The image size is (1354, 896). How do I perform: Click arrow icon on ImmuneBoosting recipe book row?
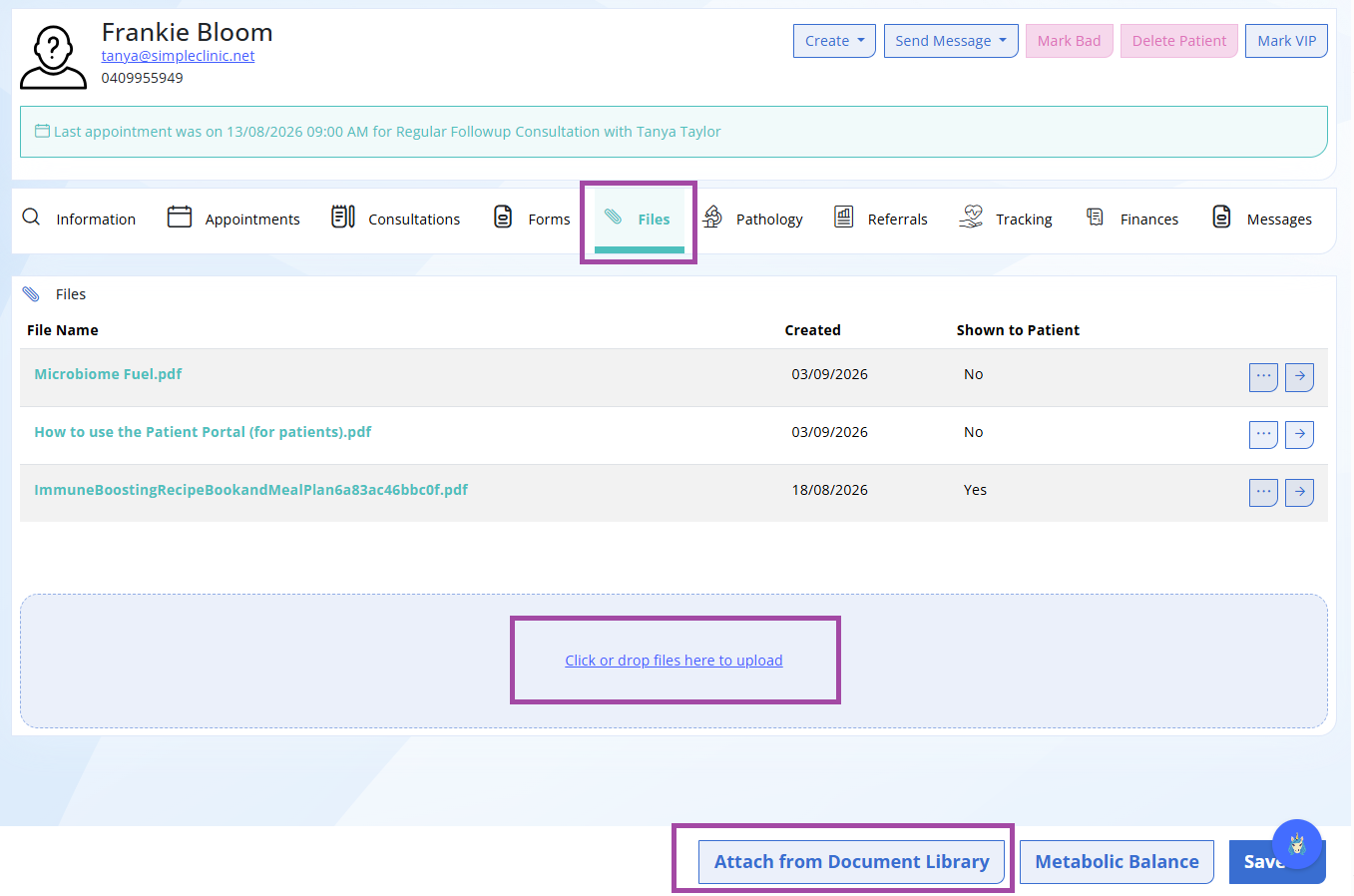pos(1299,493)
